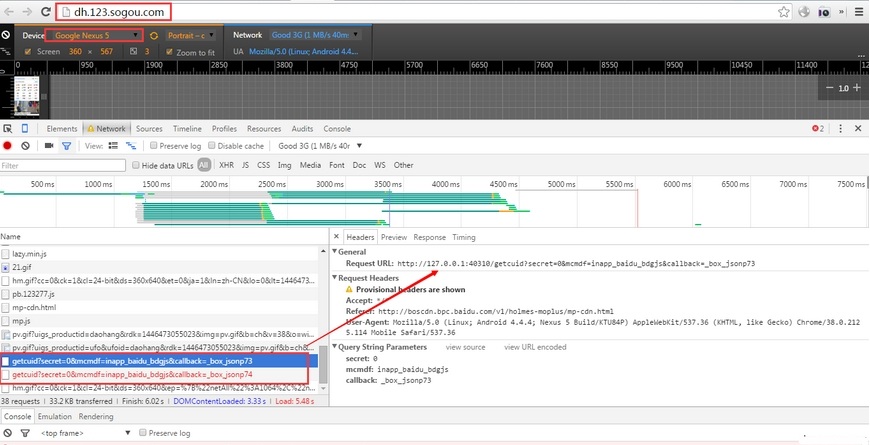The height and width of the screenshot is (445, 870).
Task: Tick Hide data URLs checkbox
Action: coord(137,165)
